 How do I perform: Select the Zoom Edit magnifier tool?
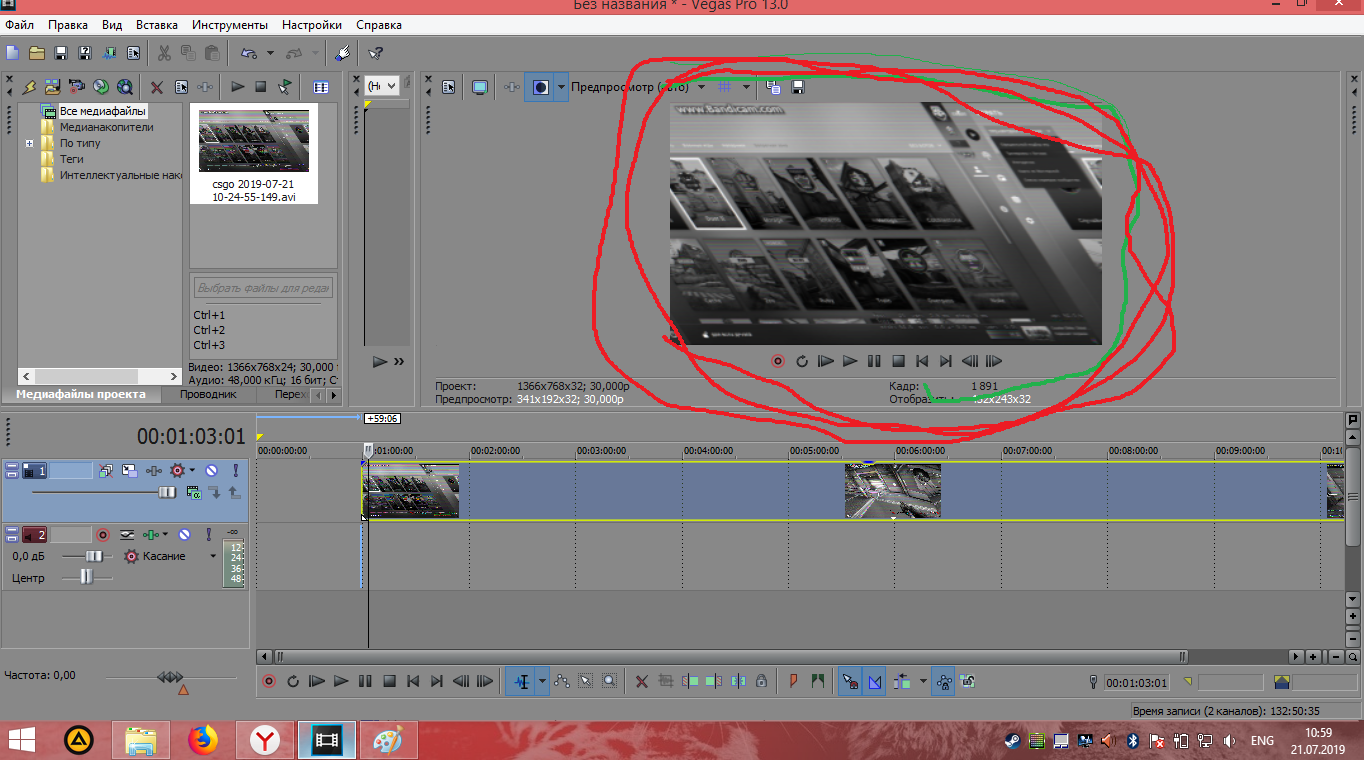click(610, 681)
